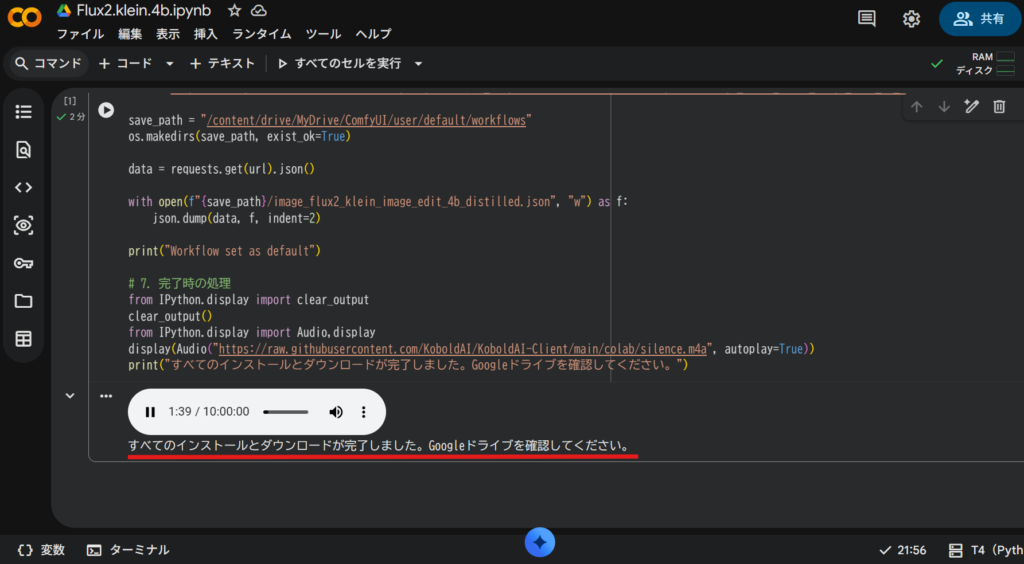Open the table of contents sidebar icon
Screen dimensions: 1024x564
(23, 112)
